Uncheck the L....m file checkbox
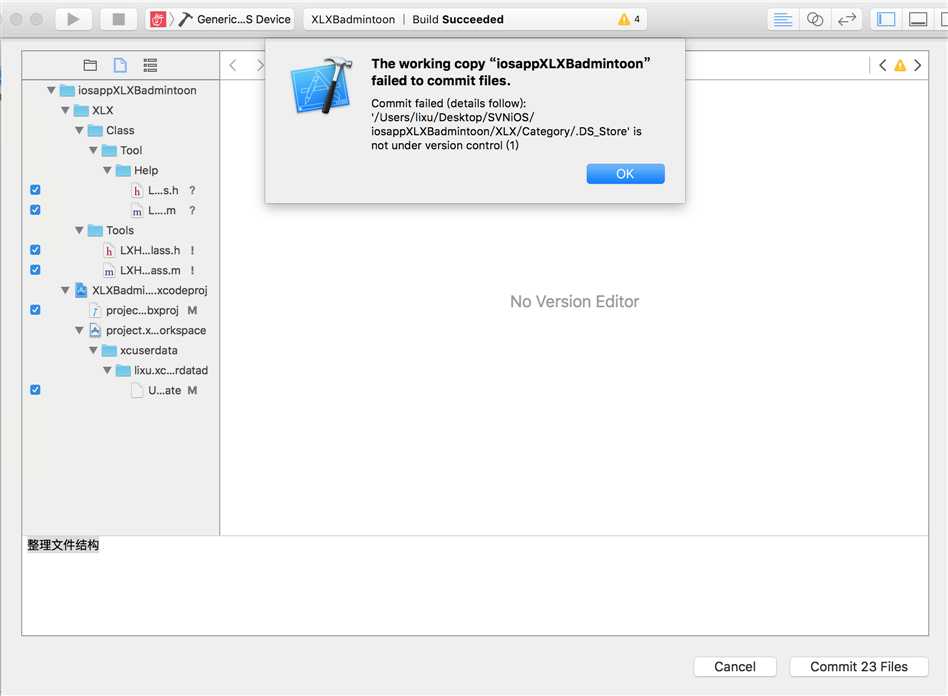Screen dimensions: 948x696 point(35,210)
